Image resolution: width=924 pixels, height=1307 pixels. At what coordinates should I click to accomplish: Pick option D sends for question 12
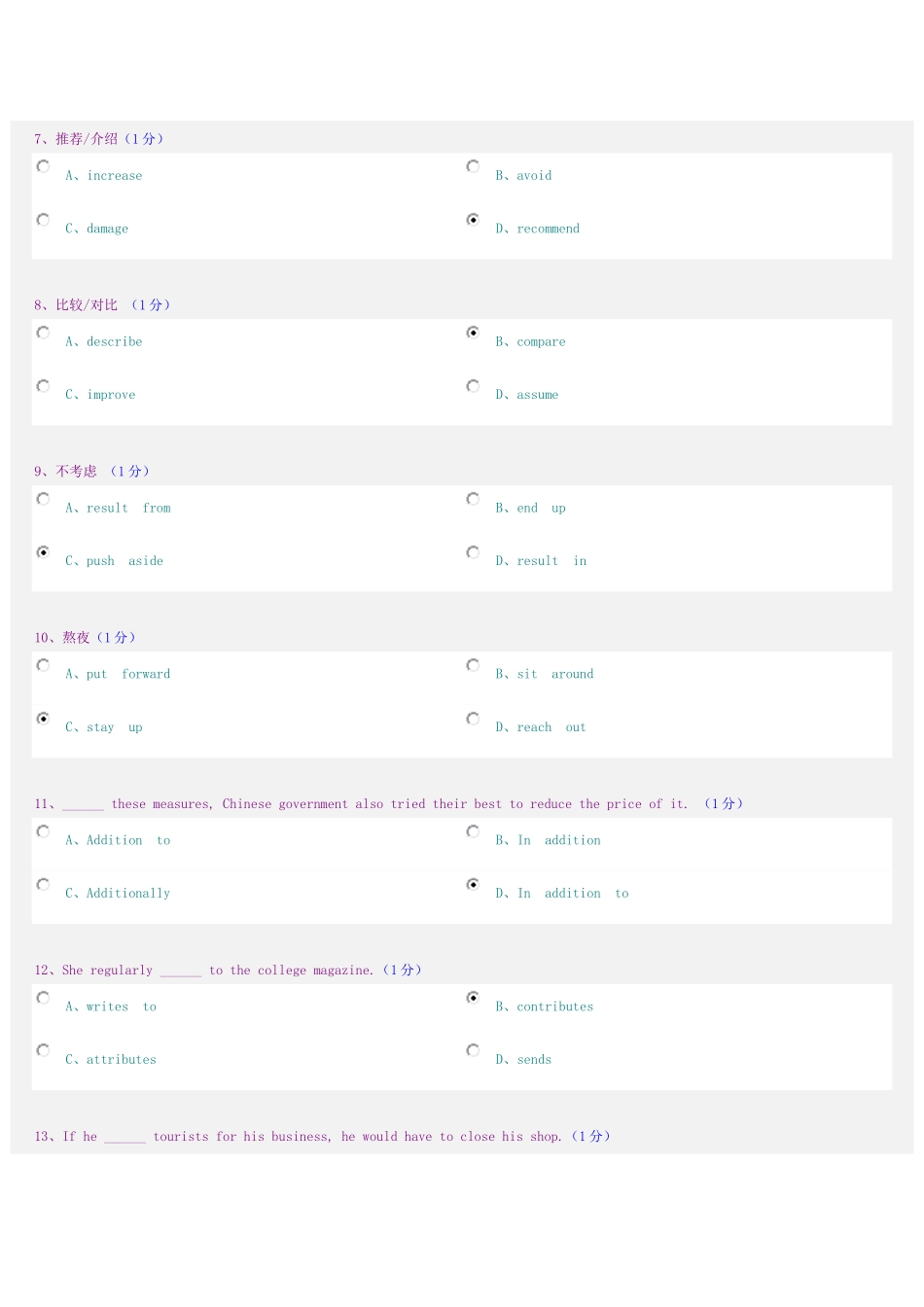point(473,1050)
